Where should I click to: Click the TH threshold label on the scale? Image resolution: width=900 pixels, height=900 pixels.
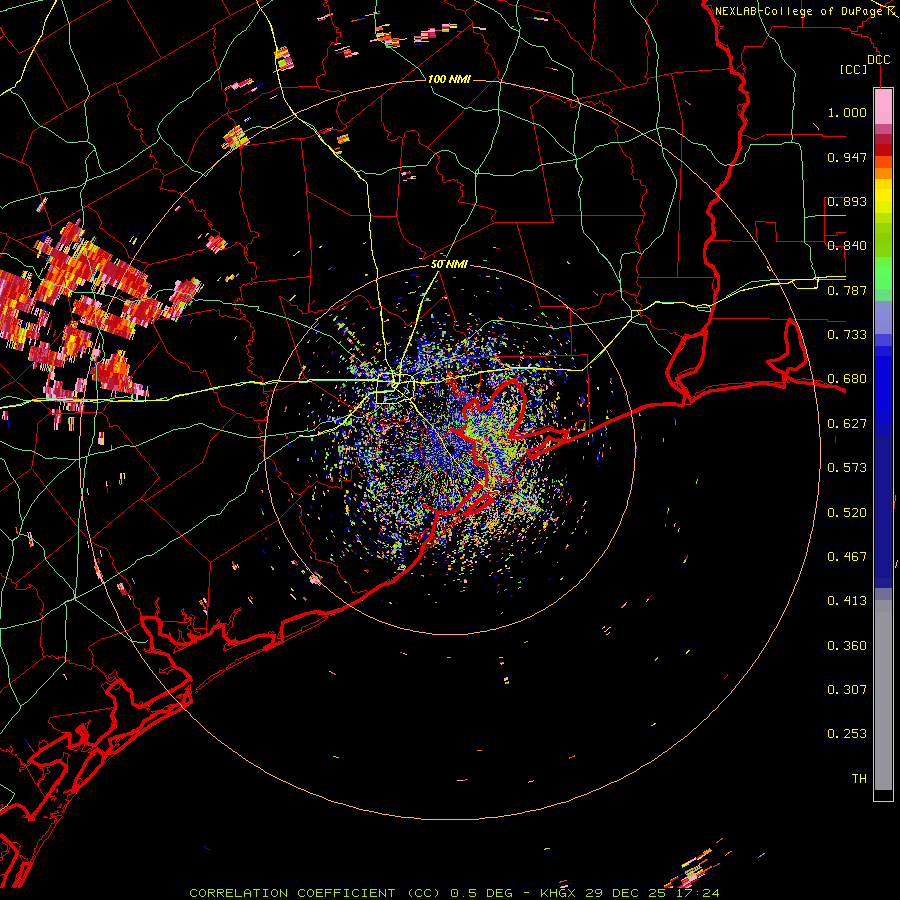coord(859,778)
